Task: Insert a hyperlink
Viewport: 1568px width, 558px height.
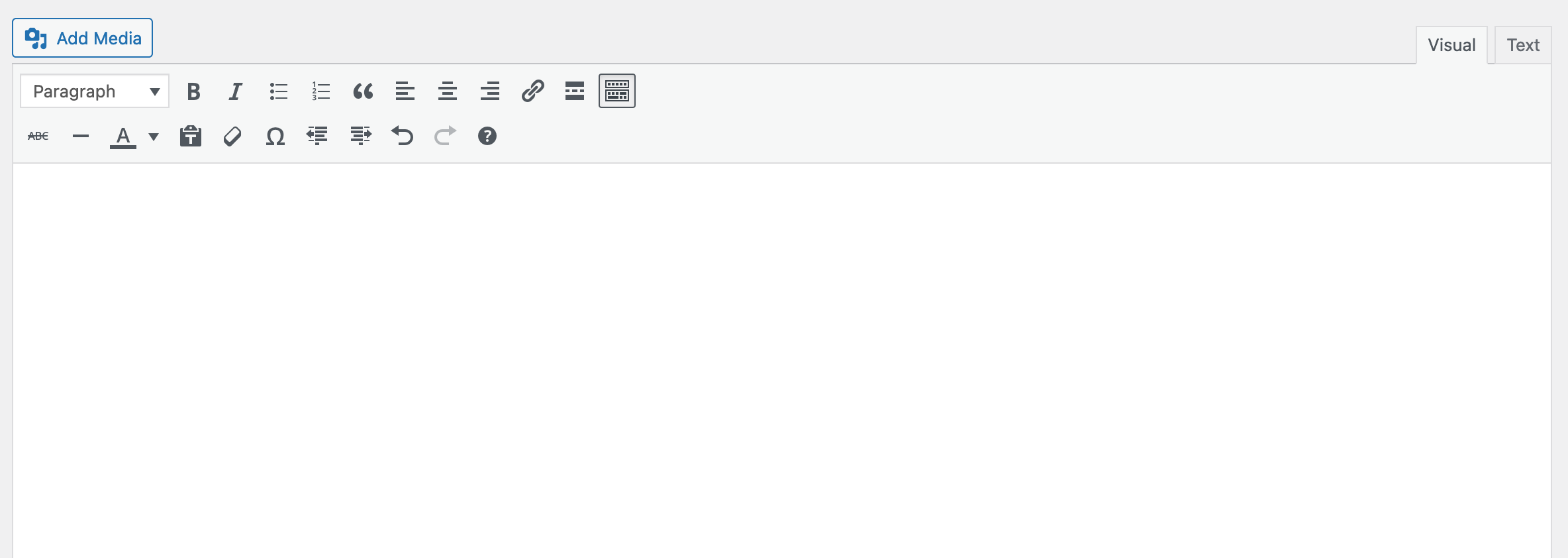Action: pos(532,91)
